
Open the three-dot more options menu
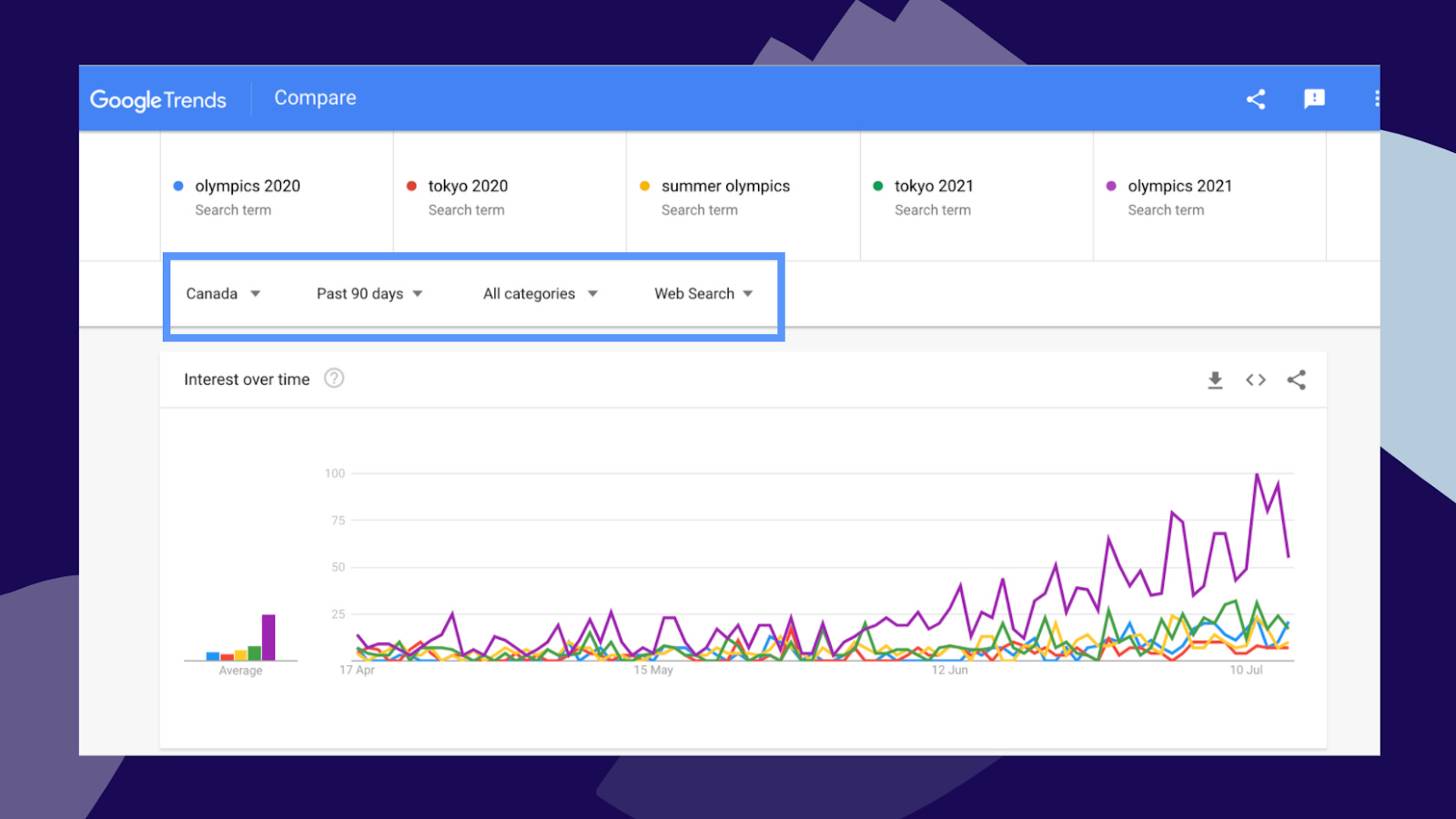1376,98
